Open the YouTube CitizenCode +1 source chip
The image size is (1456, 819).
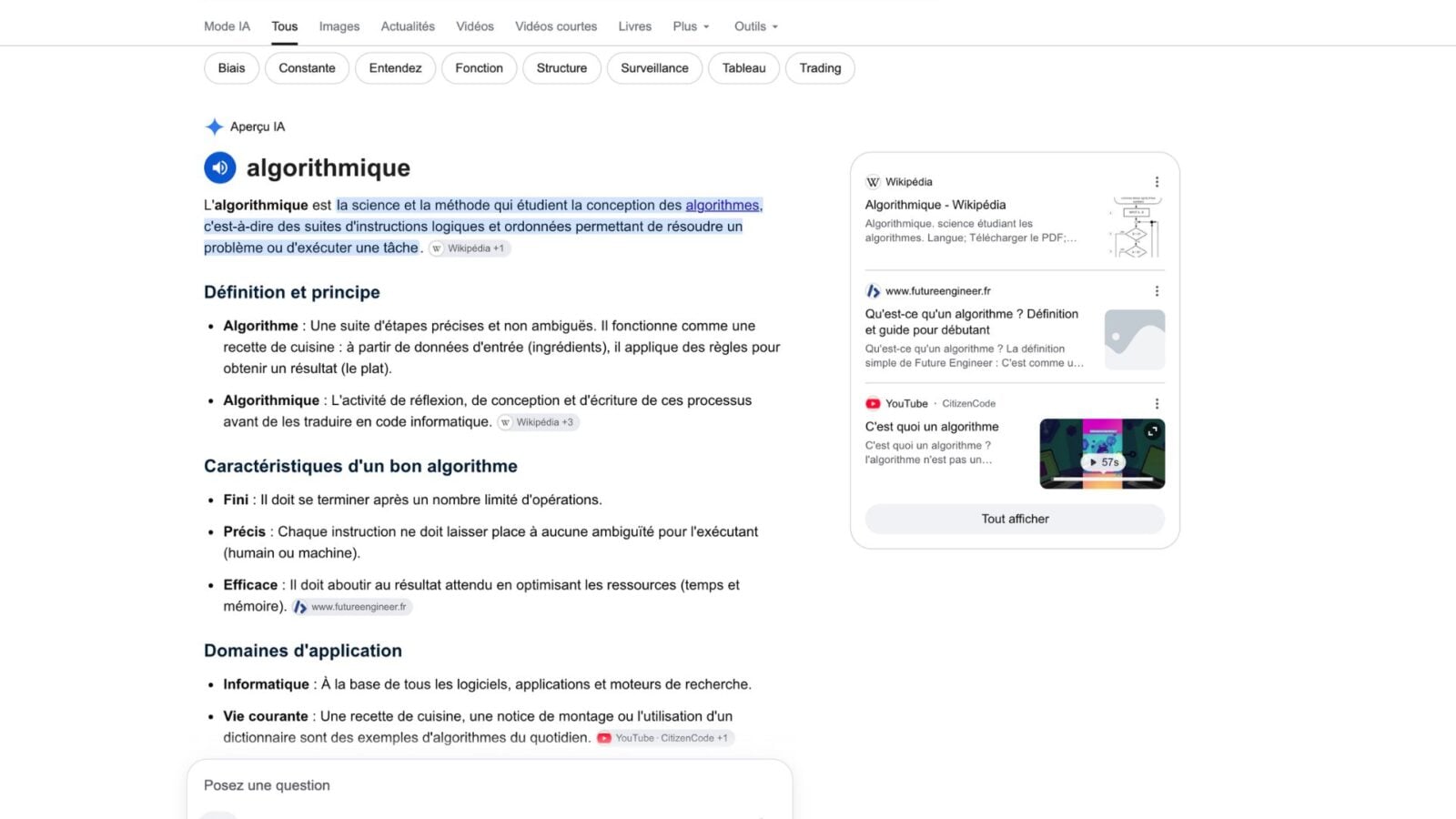pyautogui.click(x=664, y=738)
